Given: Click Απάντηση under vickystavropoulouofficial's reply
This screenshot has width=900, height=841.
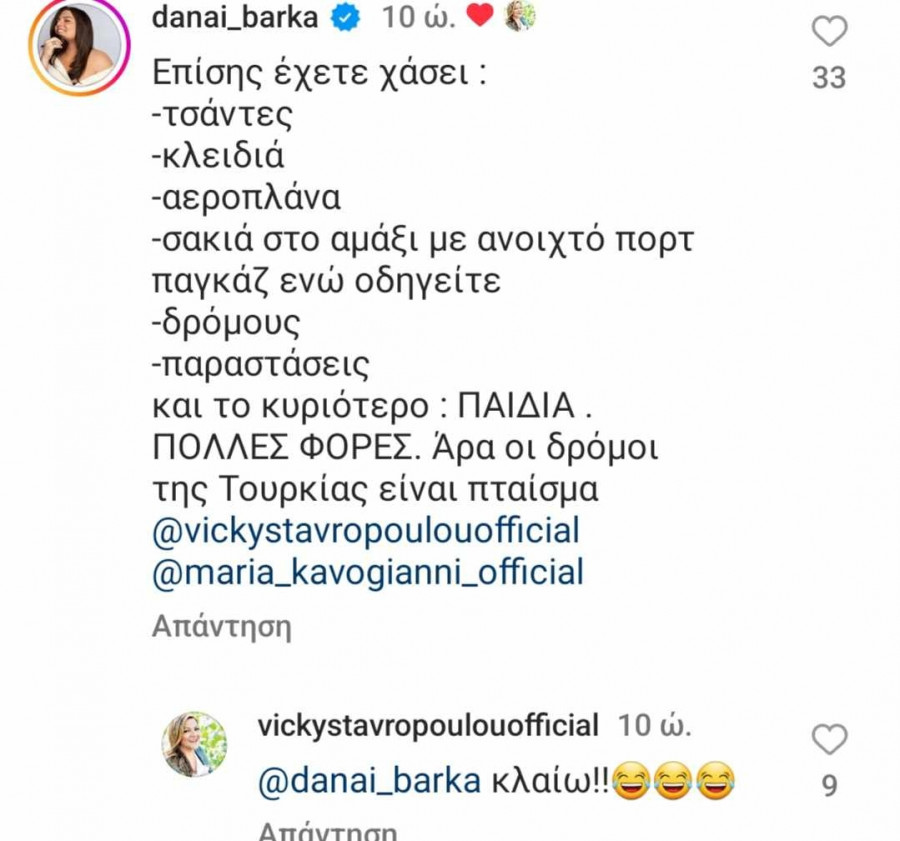Looking at the screenshot, I should [328, 832].
